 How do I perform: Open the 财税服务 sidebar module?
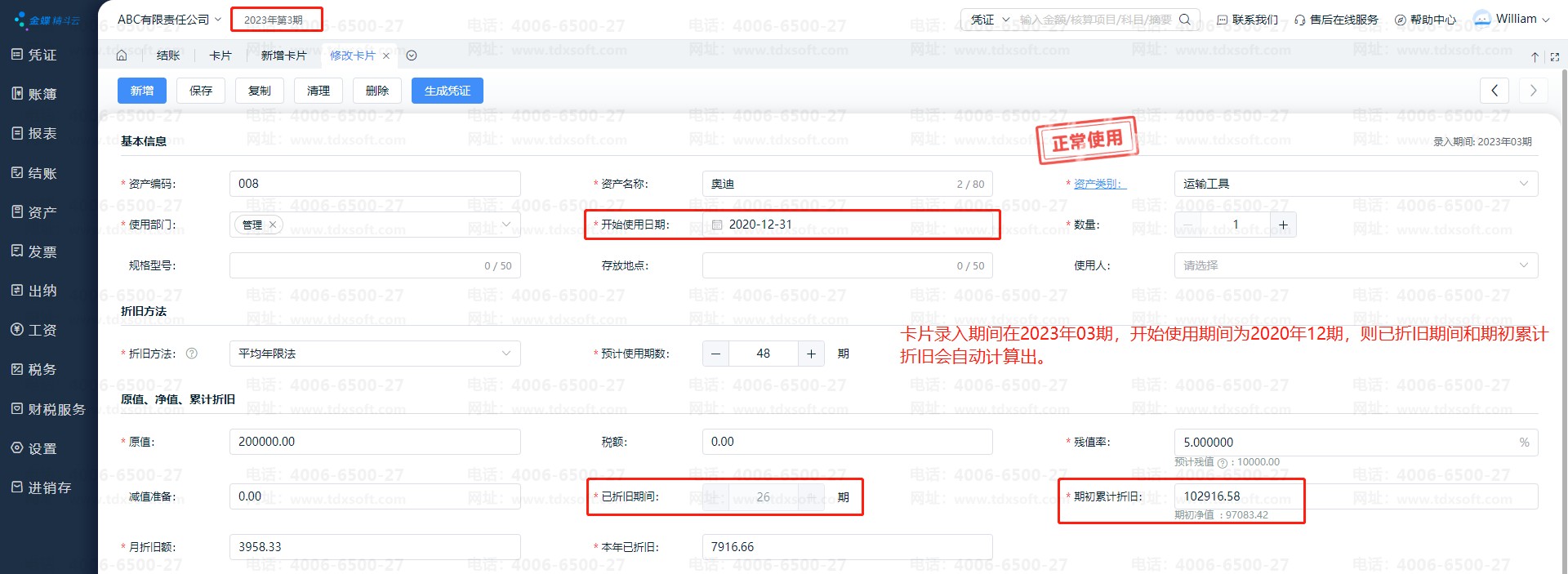pyautogui.click(x=48, y=409)
